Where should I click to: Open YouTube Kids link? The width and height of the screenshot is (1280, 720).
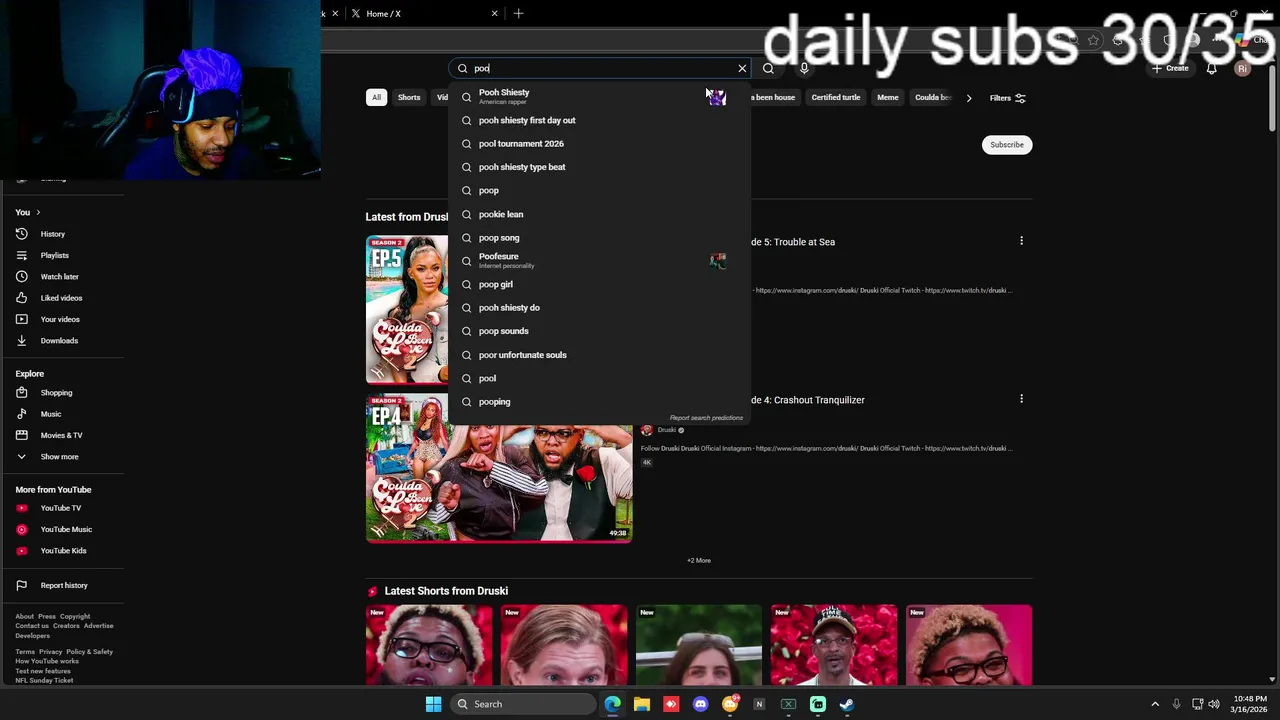pyautogui.click(x=63, y=551)
